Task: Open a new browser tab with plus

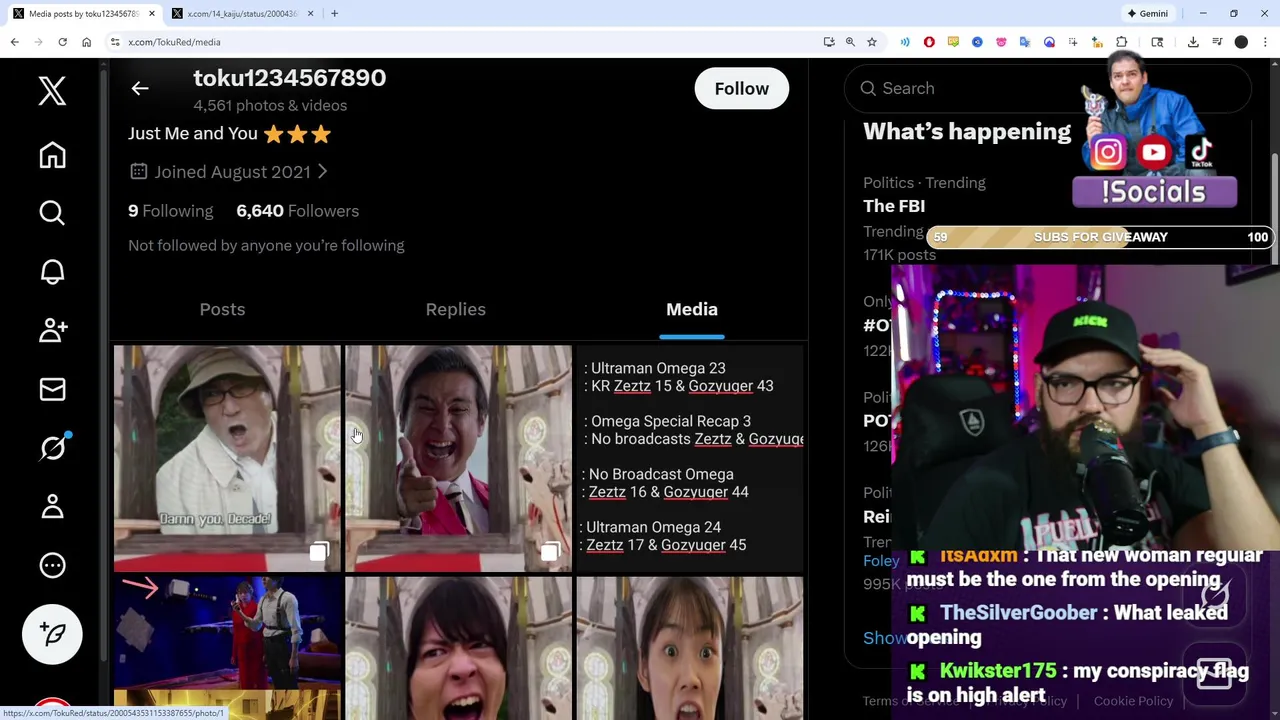Action: [334, 13]
